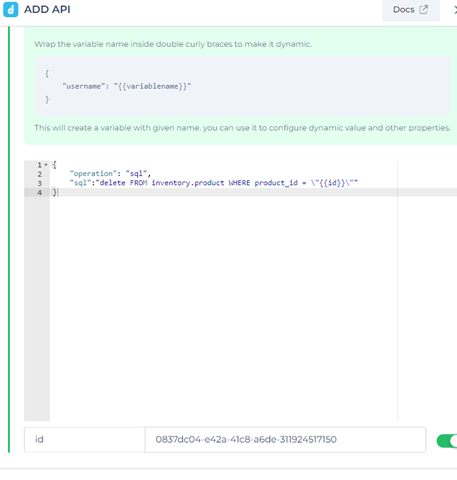Click the id value input field
Screen dimensions: 457x480
(x=285, y=439)
